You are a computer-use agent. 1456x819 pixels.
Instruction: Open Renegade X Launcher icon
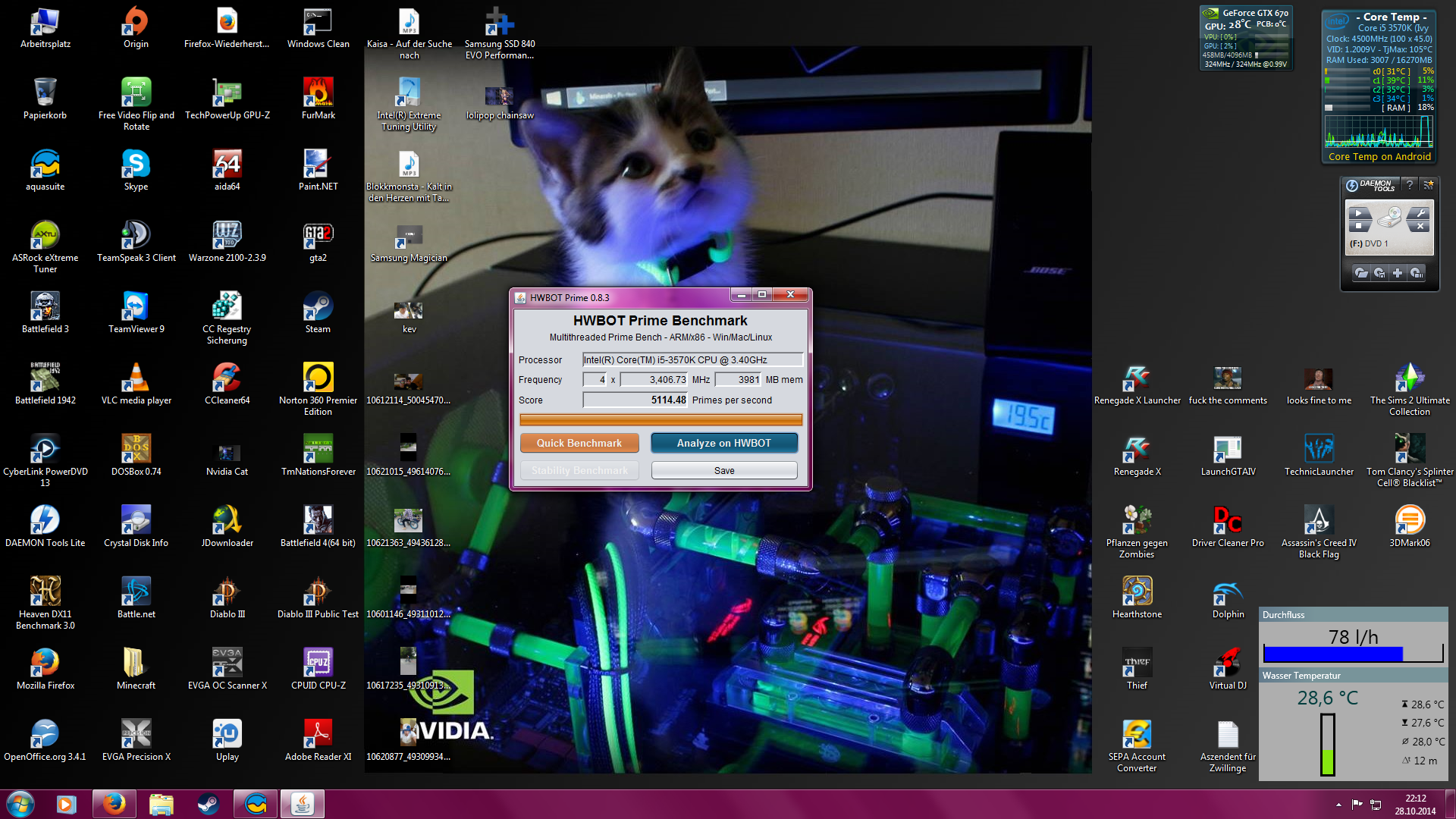point(1137,384)
